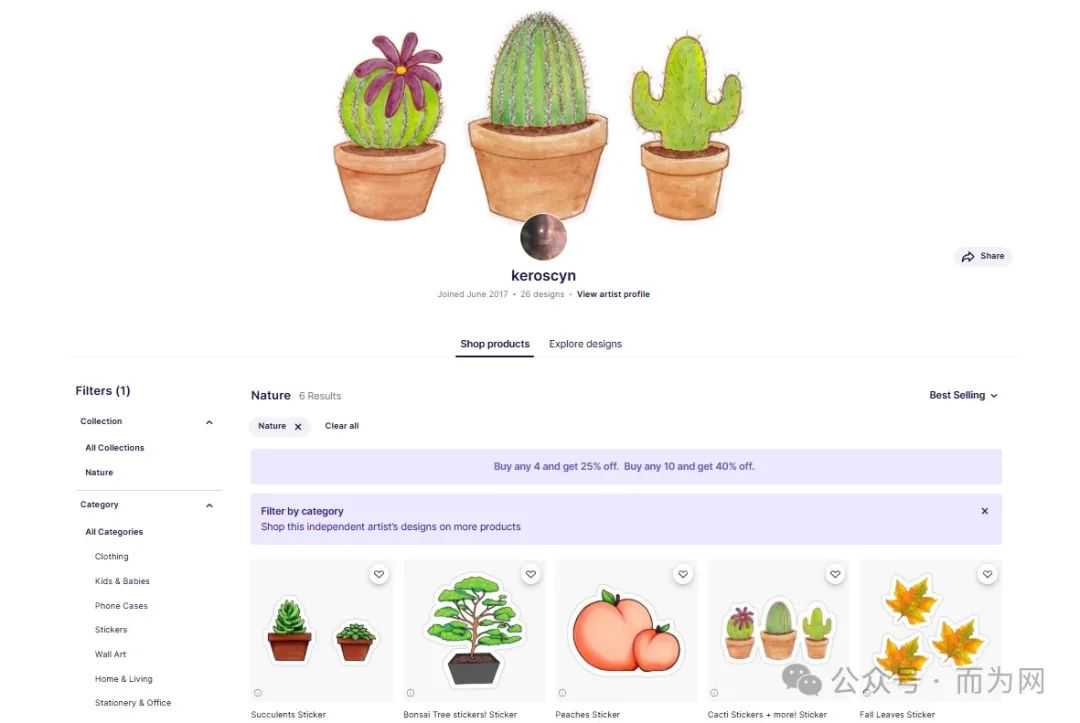Viewport: 1080px width, 723px height.
Task: Remove the Nature filter chip
Action: tap(298, 427)
